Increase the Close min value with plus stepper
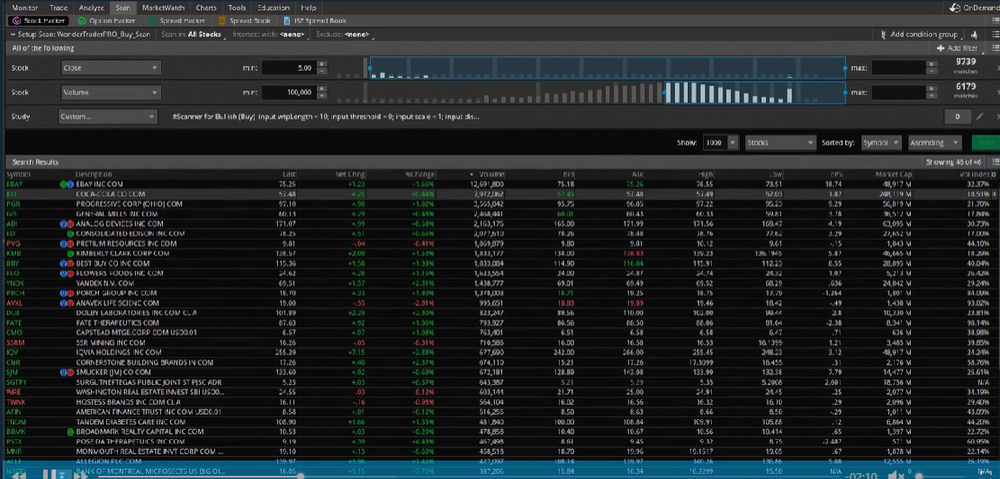 [x=322, y=64]
